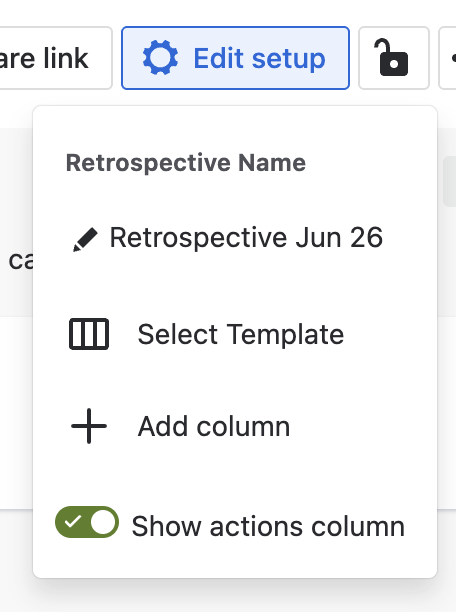Click the Retrospective Name heading
This screenshot has width=456, height=612.
pos(185,163)
